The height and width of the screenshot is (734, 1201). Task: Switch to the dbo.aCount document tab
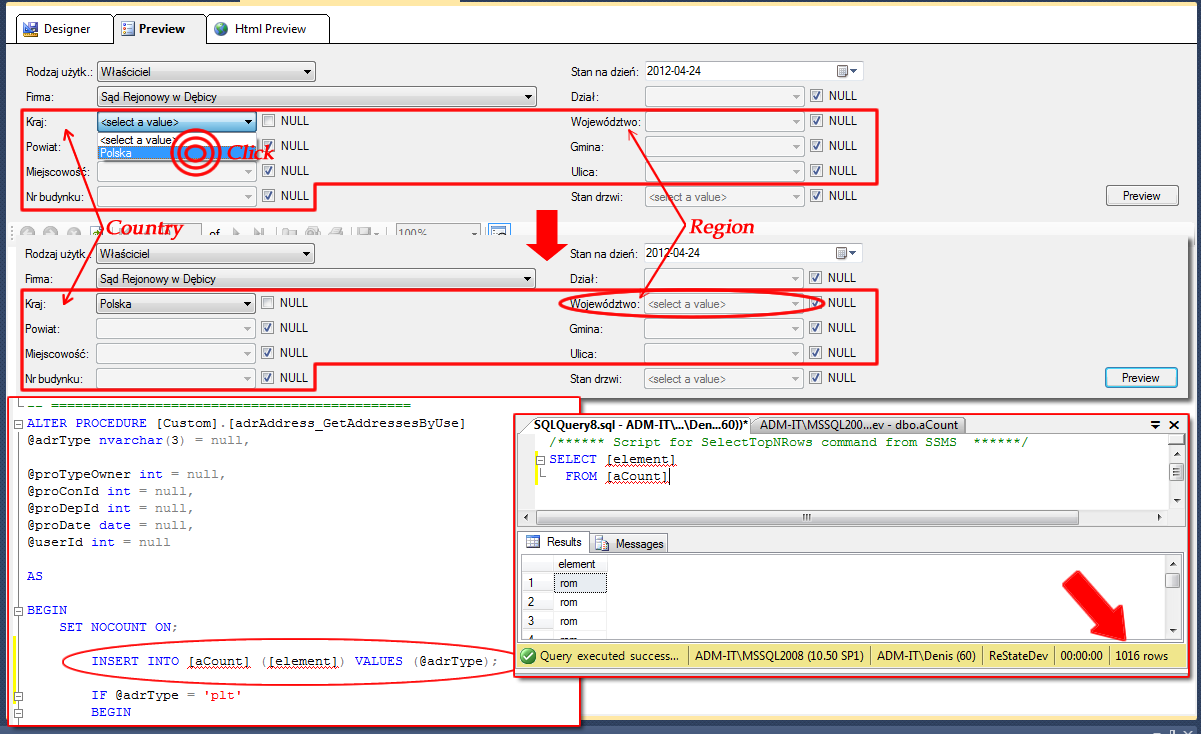[x=859, y=424]
